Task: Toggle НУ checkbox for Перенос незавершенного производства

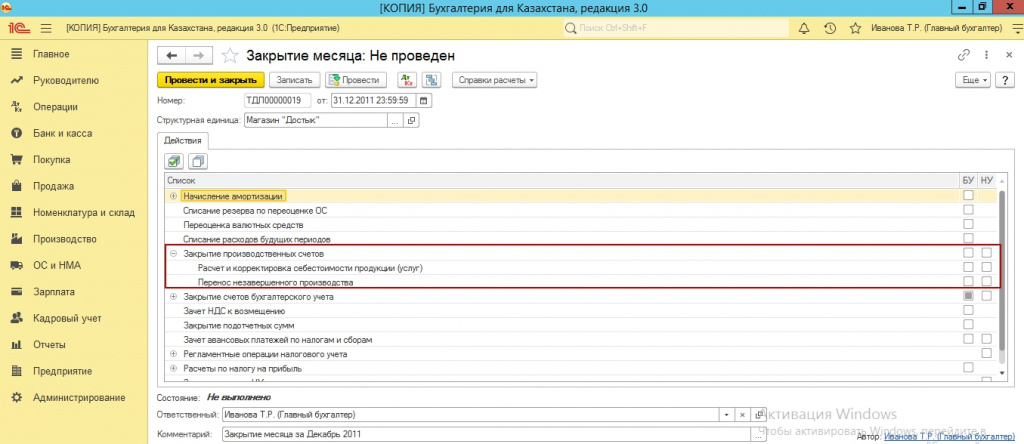Action: click(x=987, y=281)
